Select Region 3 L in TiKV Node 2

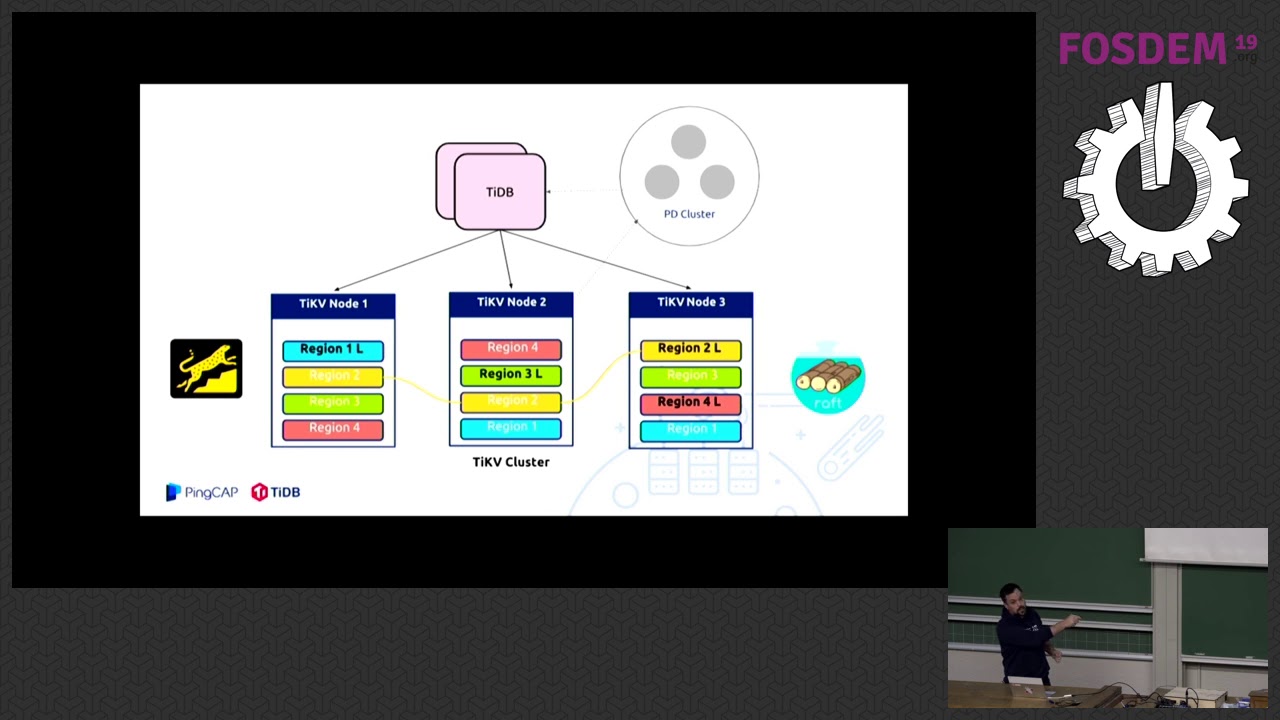511,375
